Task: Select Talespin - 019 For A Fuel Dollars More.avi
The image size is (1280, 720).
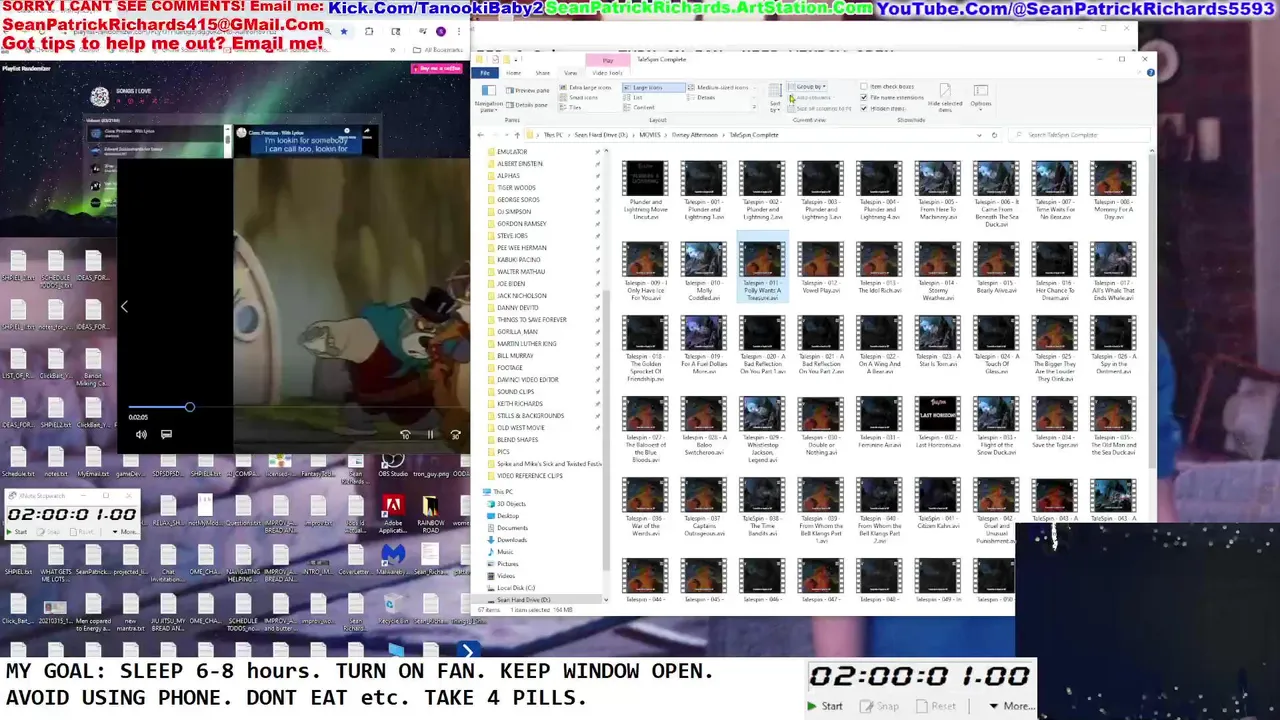Action: (x=703, y=347)
